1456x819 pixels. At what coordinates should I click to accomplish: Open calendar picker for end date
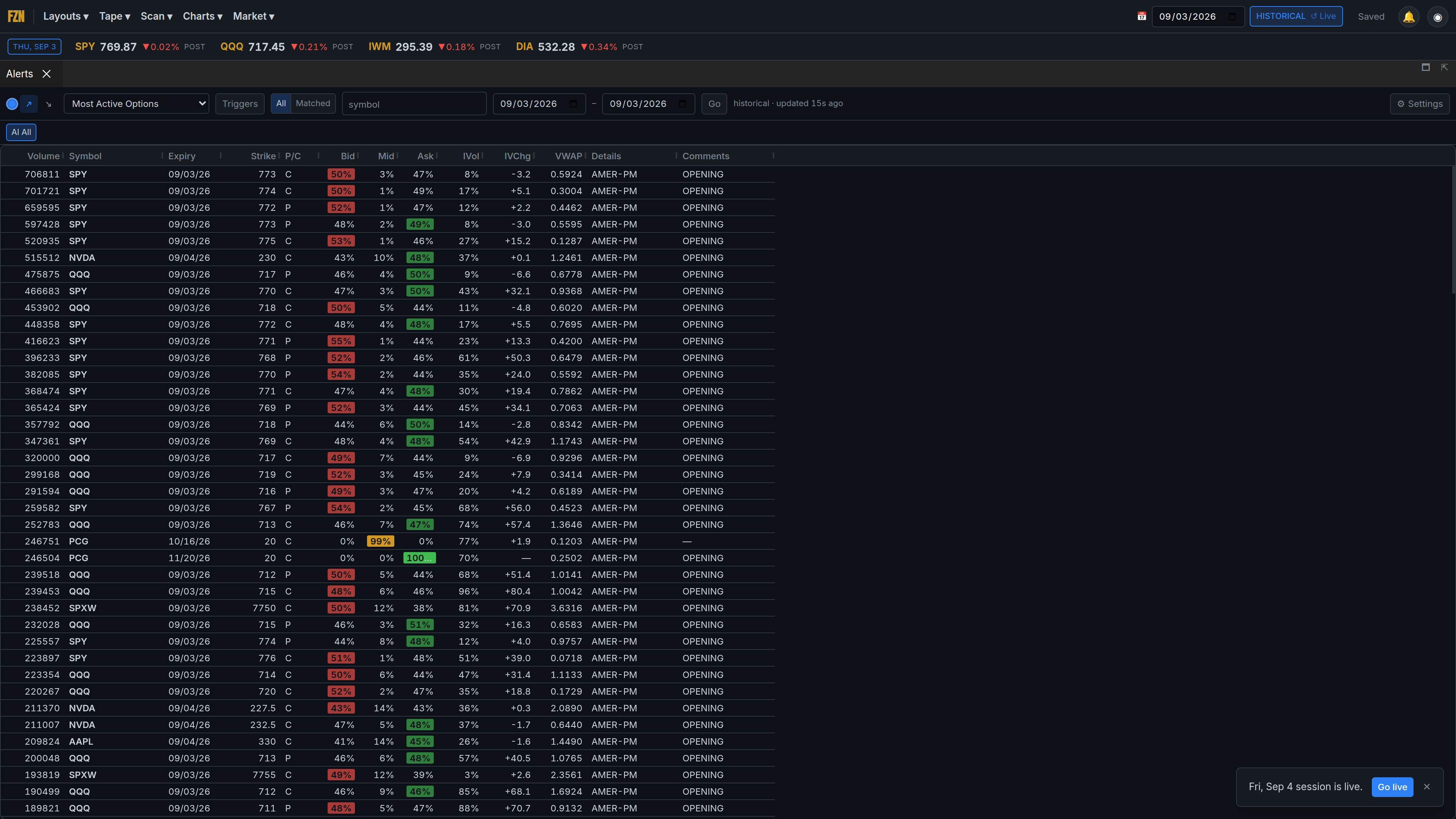pos(683,104)
